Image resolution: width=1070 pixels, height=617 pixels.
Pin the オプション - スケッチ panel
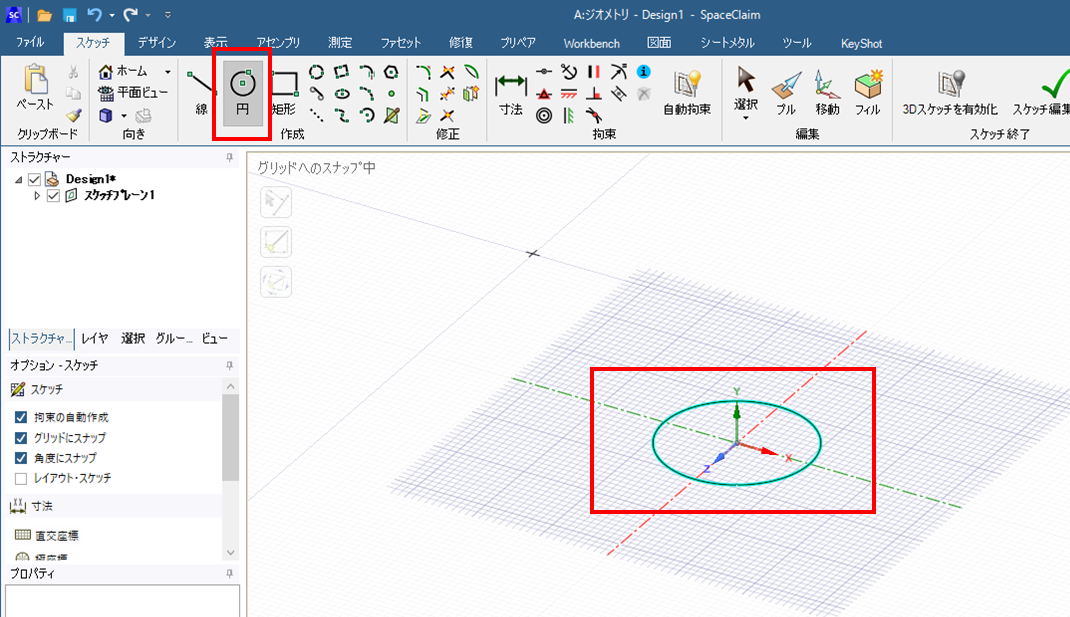pos(229,366)
